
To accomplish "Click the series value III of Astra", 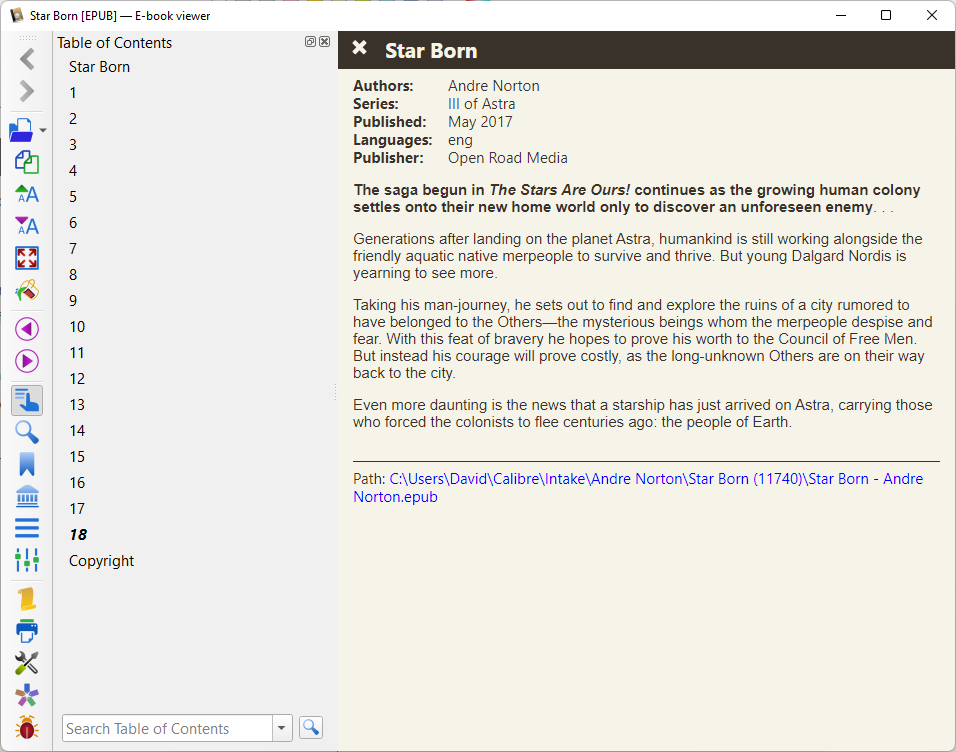I will tap(482, 104).
